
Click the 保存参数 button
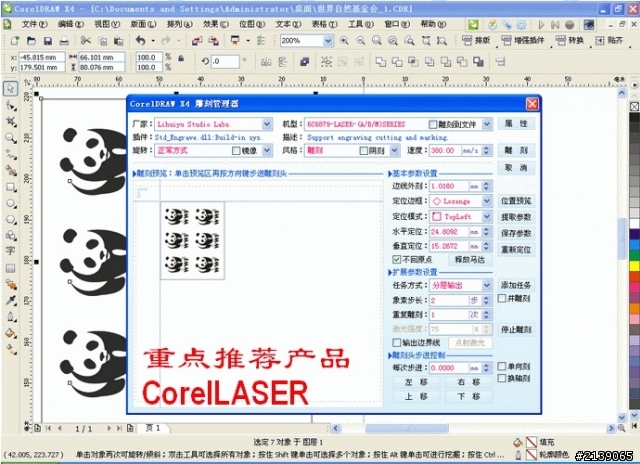click(516, 233)
